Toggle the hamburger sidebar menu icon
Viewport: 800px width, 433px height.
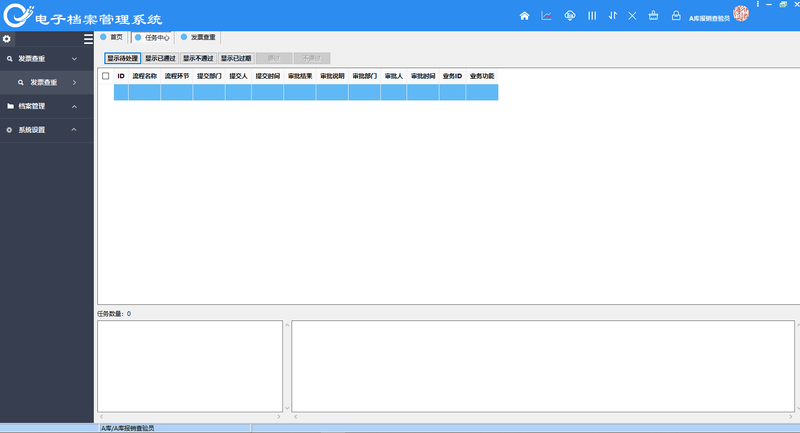(88, 39)
